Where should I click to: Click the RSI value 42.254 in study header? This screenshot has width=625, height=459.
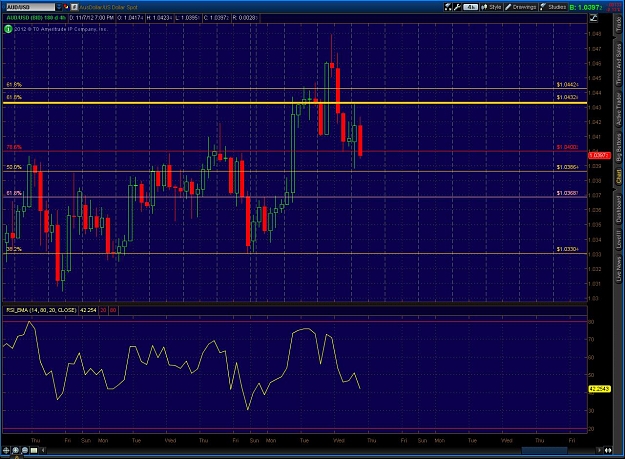click(88, 310)
